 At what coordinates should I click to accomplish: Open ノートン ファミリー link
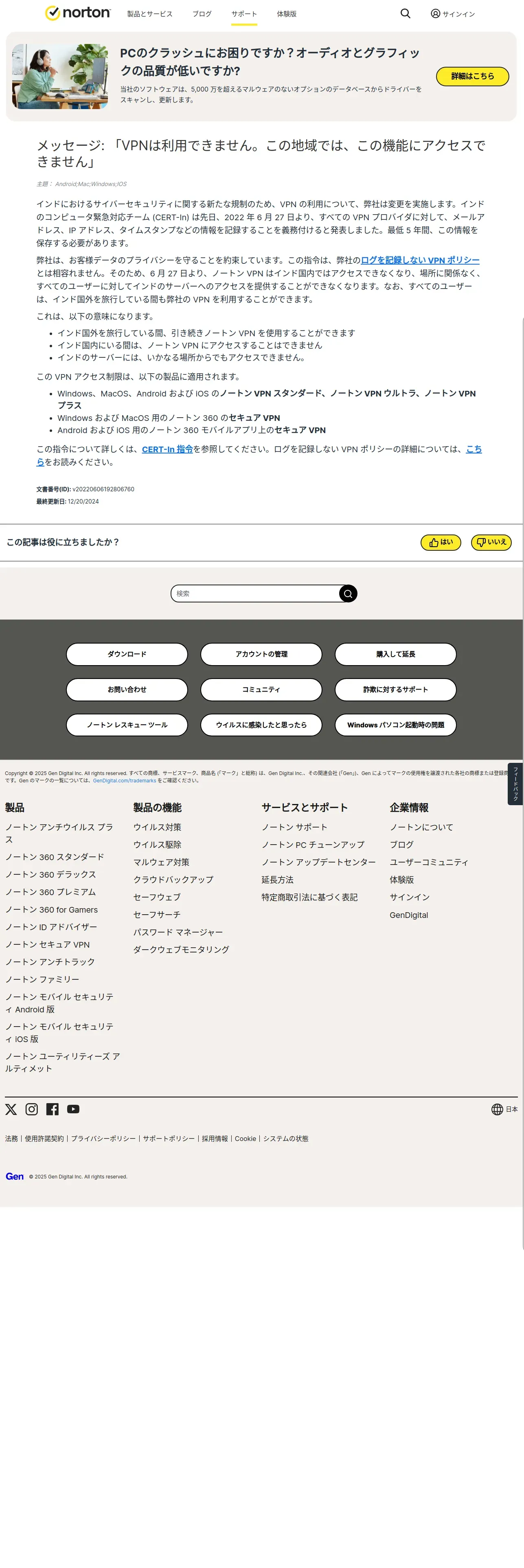42,979
